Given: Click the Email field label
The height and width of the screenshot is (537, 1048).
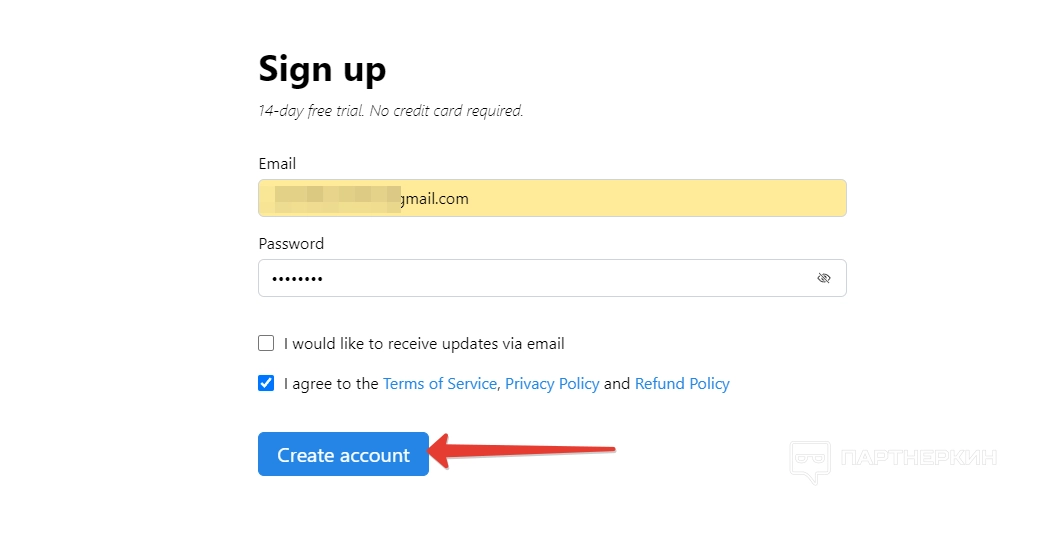Looking at the screenshot, I should 277,163.
